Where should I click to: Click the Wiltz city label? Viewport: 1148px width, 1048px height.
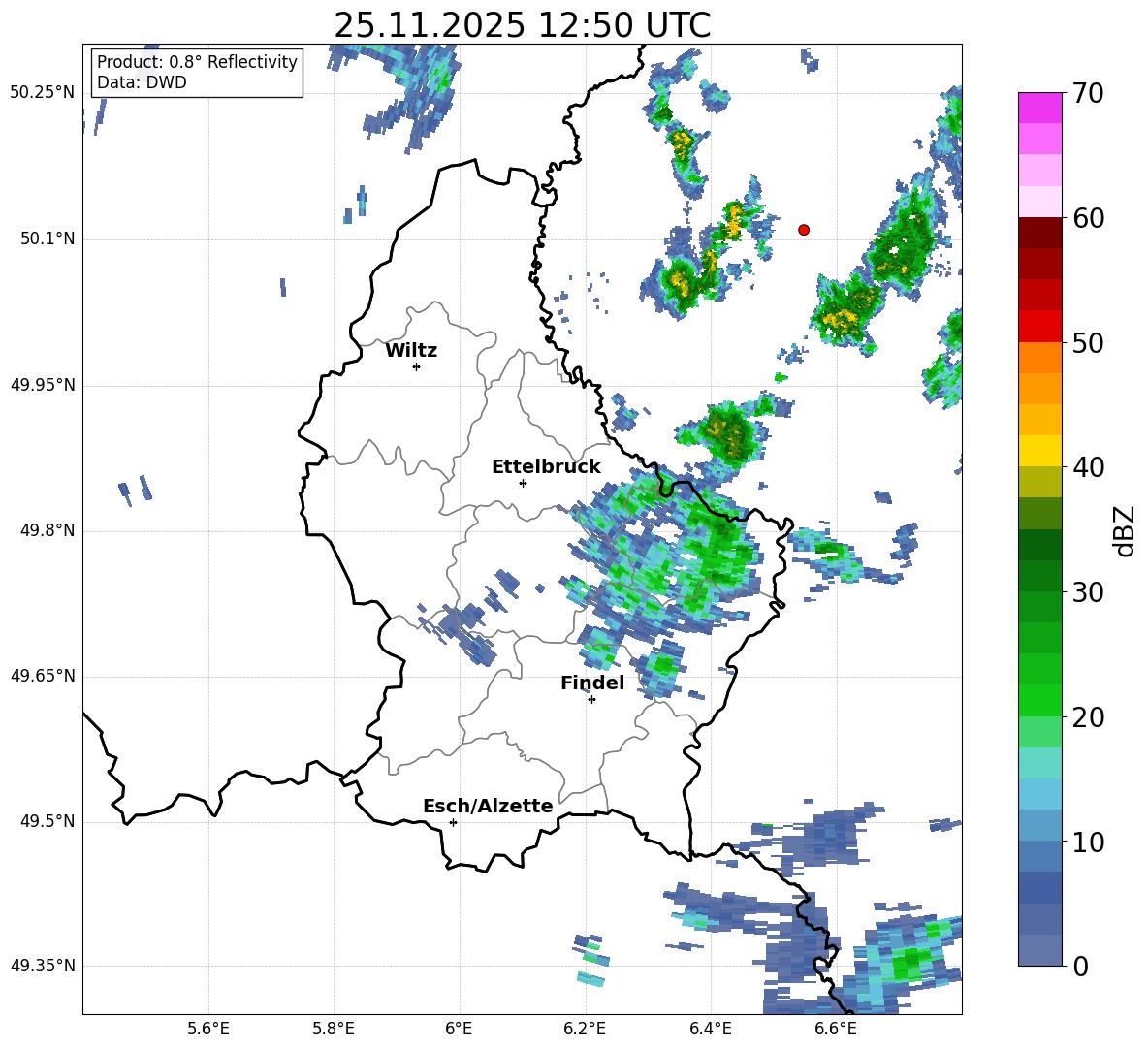coord(411,351)
